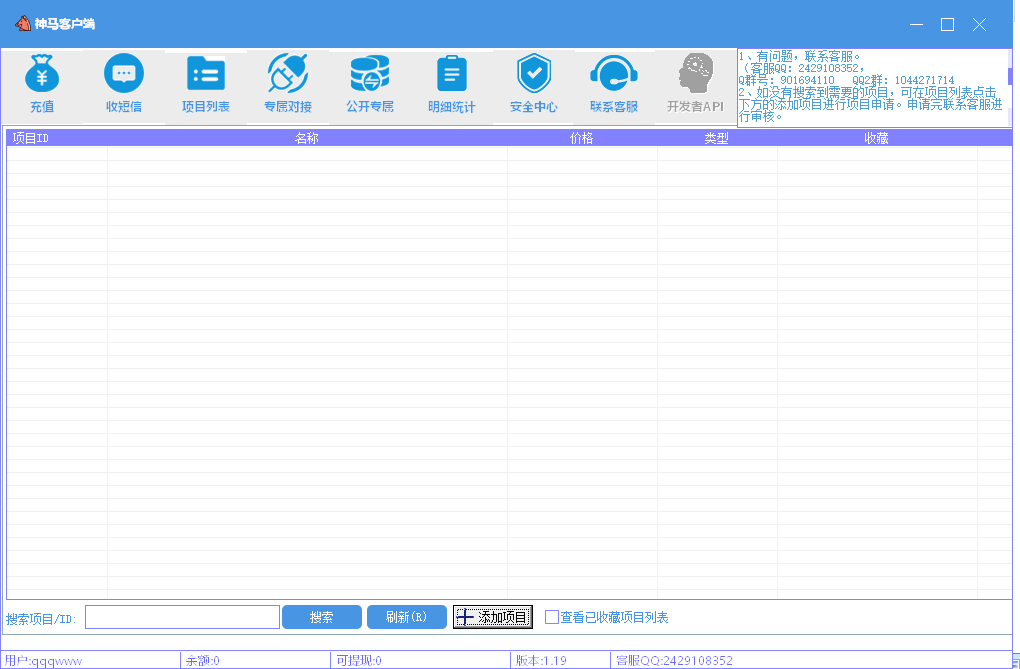The image size is (1020, 669).
Task: Click the 神马客户端 app logo in title bar
Action: (22, 23)
